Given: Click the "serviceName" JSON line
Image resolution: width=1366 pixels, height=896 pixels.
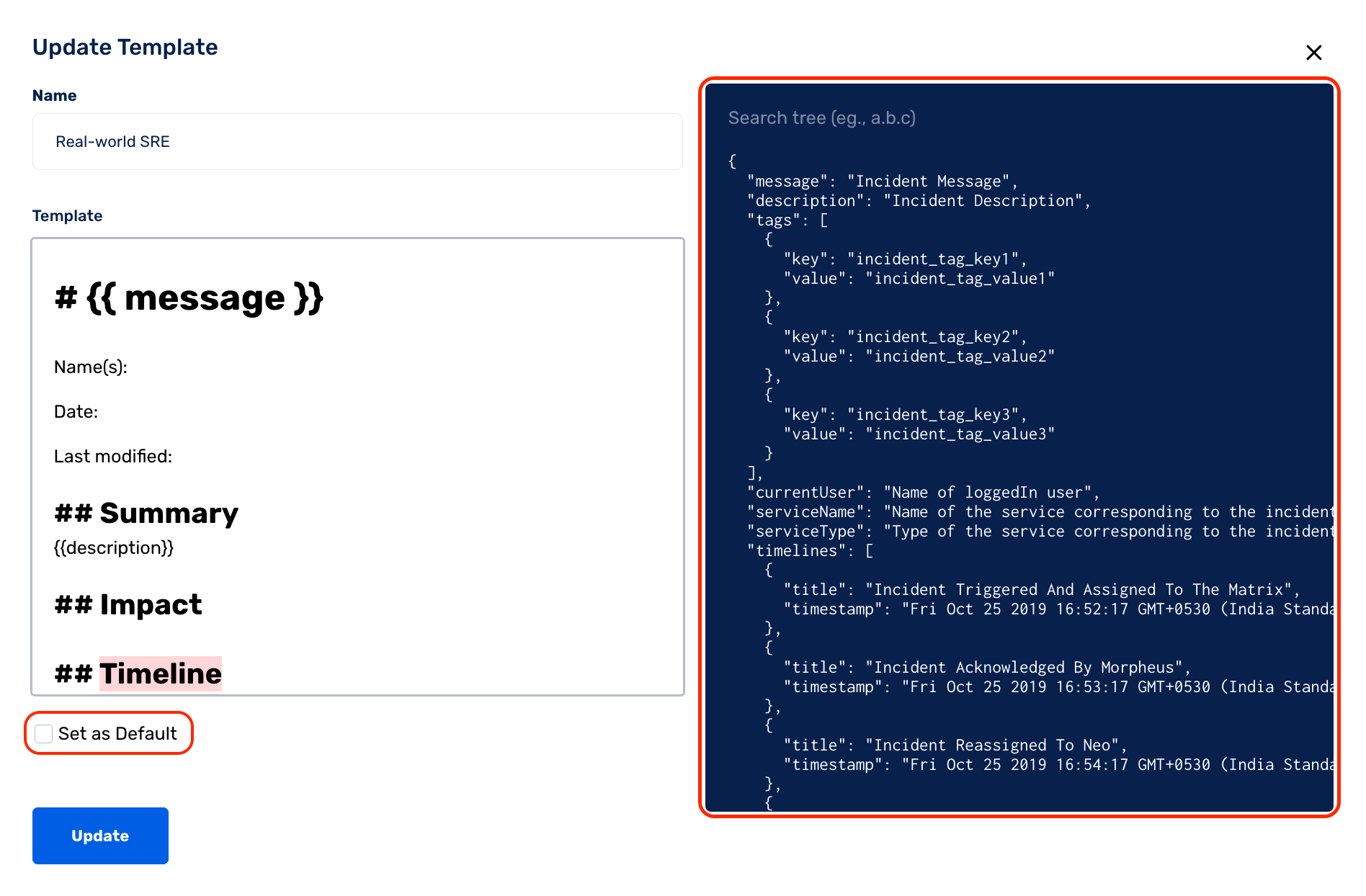Looking at the screenshot, I should tap(1040, 512).
